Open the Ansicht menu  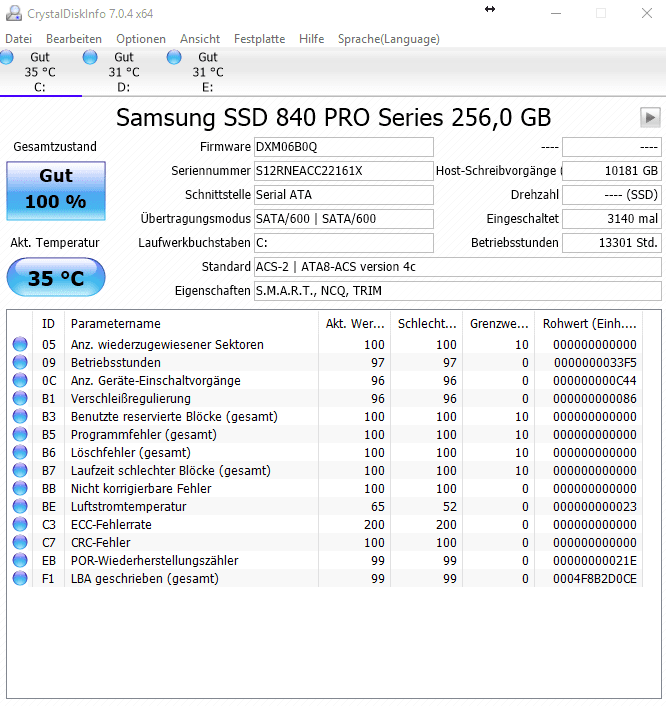pyautogui.click(x=200, y=39)
